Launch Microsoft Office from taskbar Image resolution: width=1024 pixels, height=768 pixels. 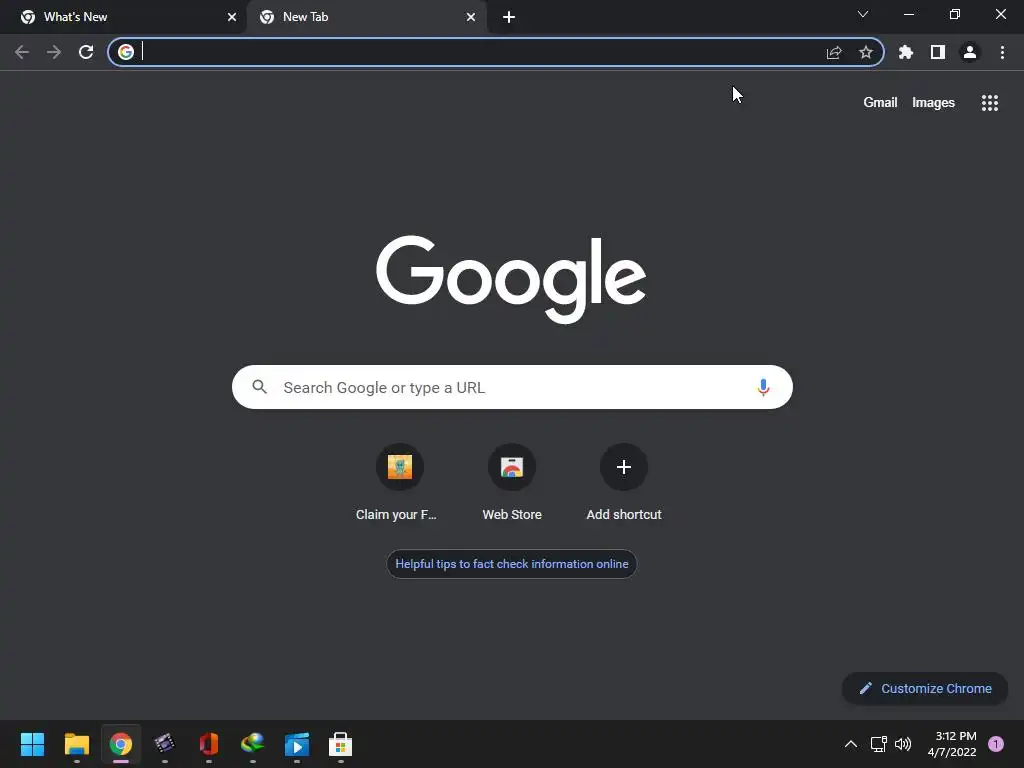(209, 744)
